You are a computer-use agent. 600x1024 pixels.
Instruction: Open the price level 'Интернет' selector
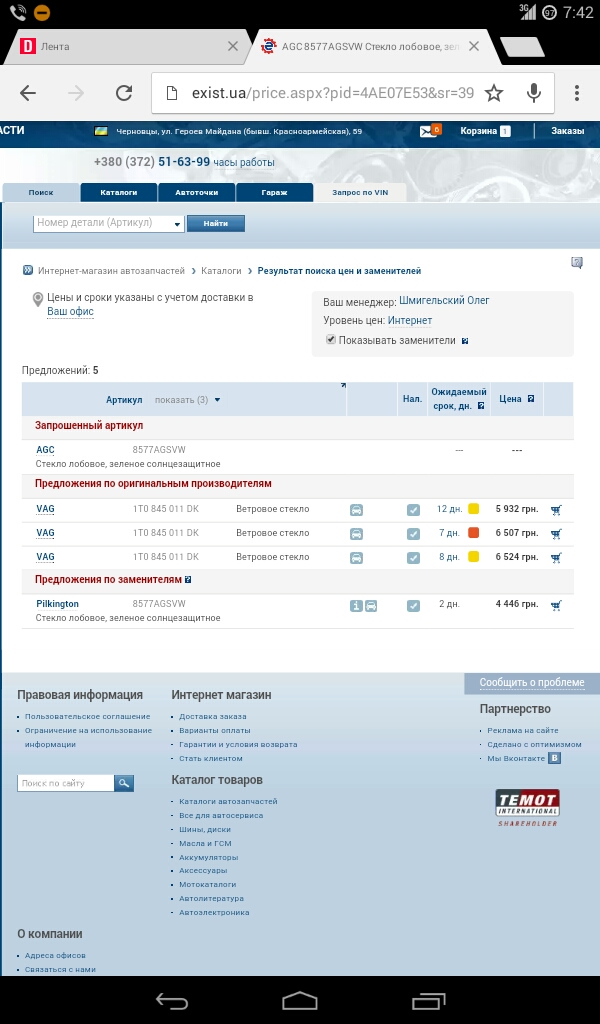[410, 321]
